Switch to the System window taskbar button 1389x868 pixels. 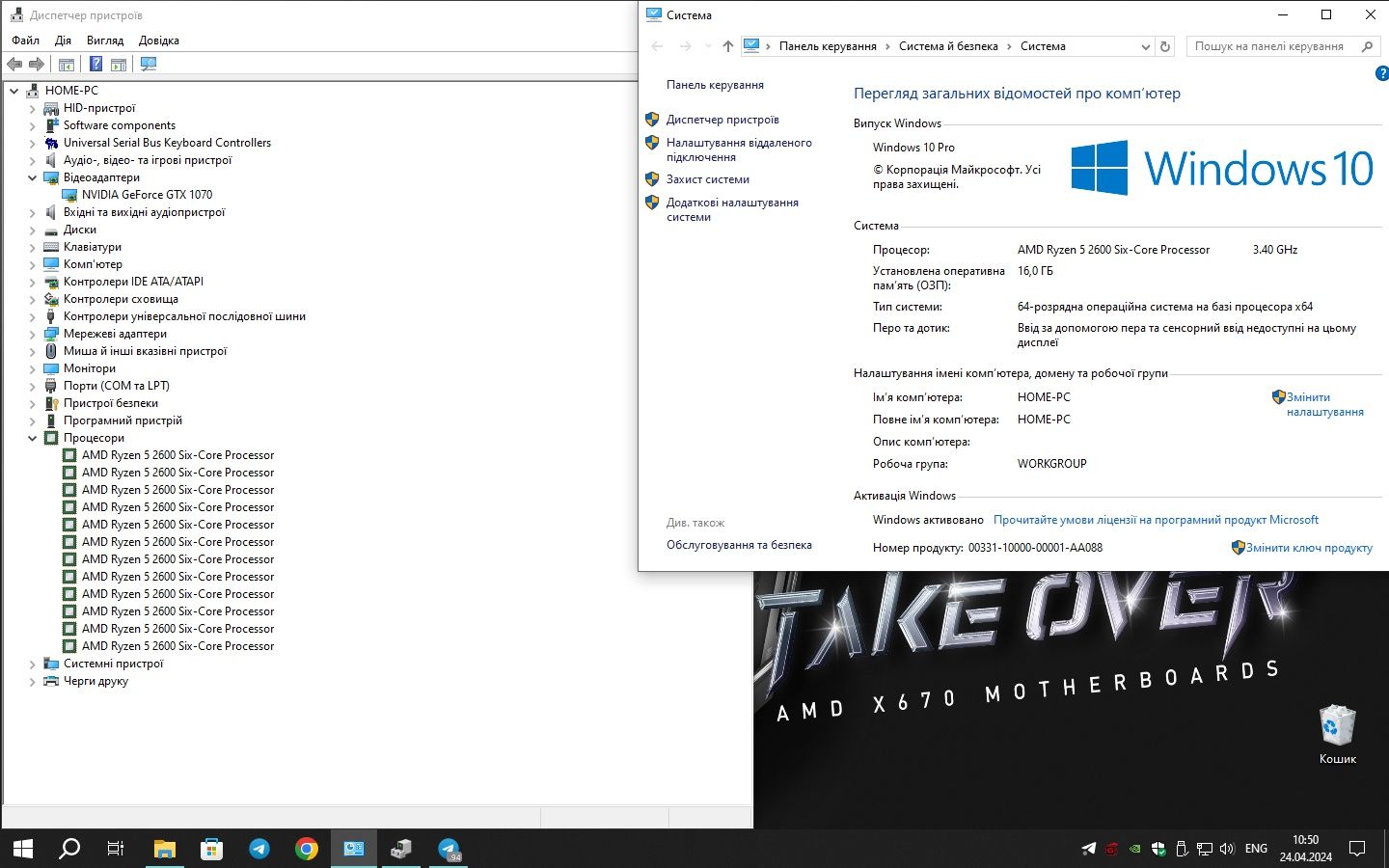click(x=354, y=849)
